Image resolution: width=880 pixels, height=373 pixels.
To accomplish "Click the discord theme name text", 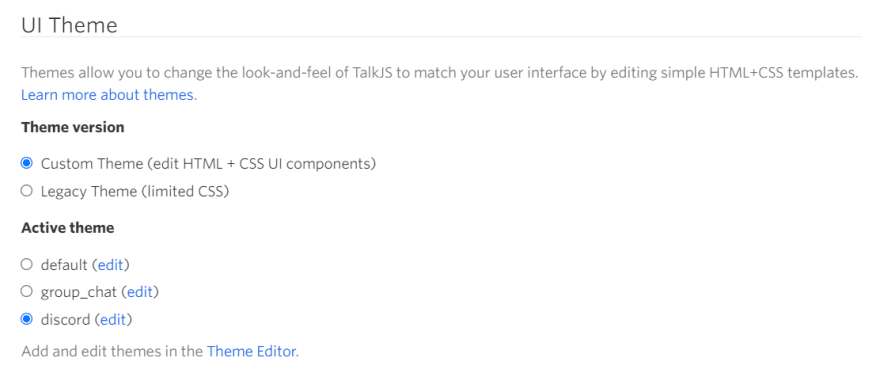I will 66,320.
